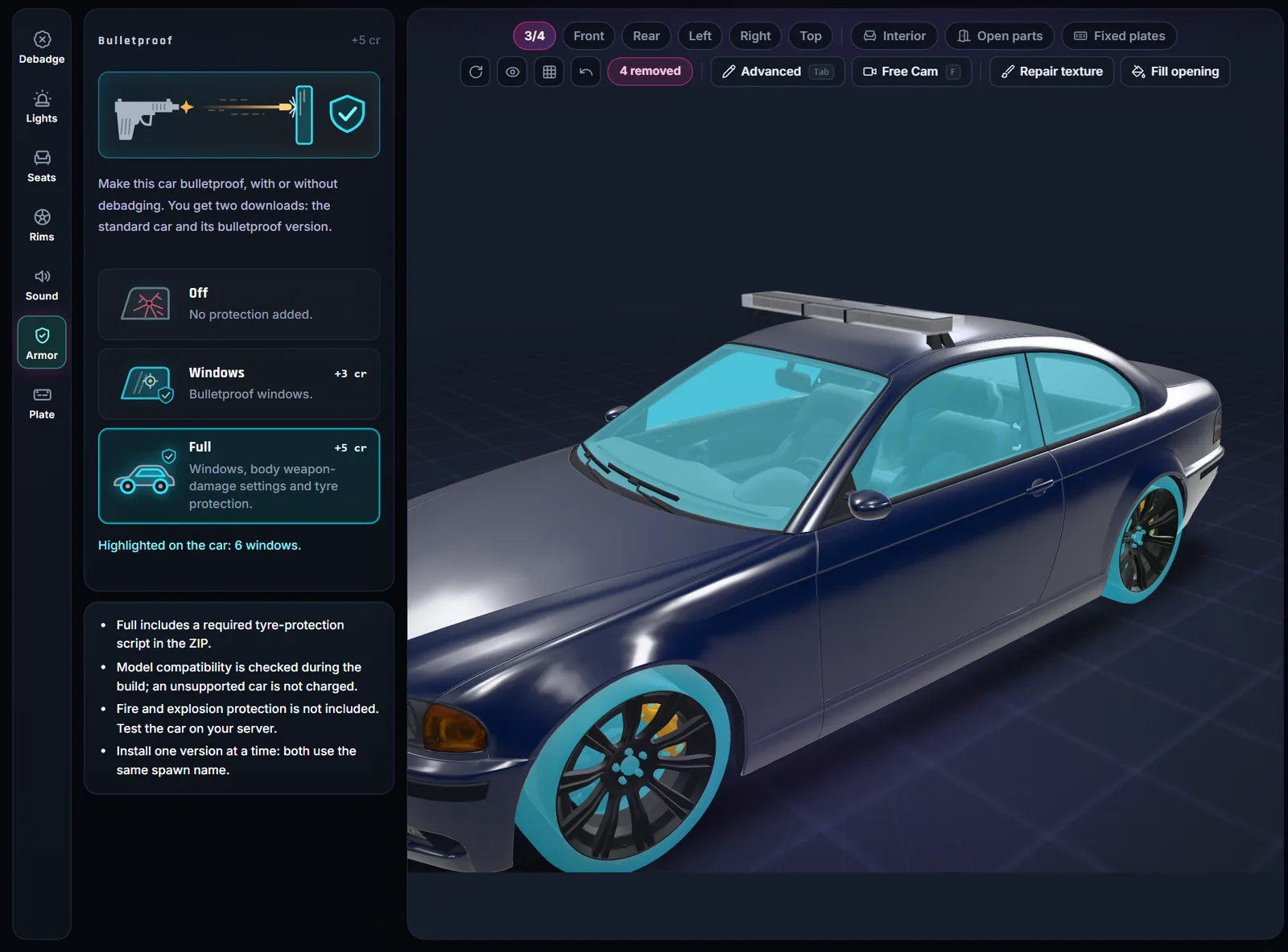Switch to Left camera view
This screenshot has height=952, width=1288.
pyautogui.click(x=700, y=36)
